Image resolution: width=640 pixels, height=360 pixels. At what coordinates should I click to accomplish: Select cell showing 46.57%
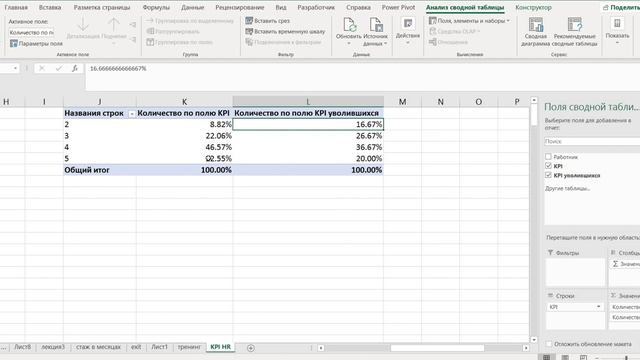pos(184,147)
